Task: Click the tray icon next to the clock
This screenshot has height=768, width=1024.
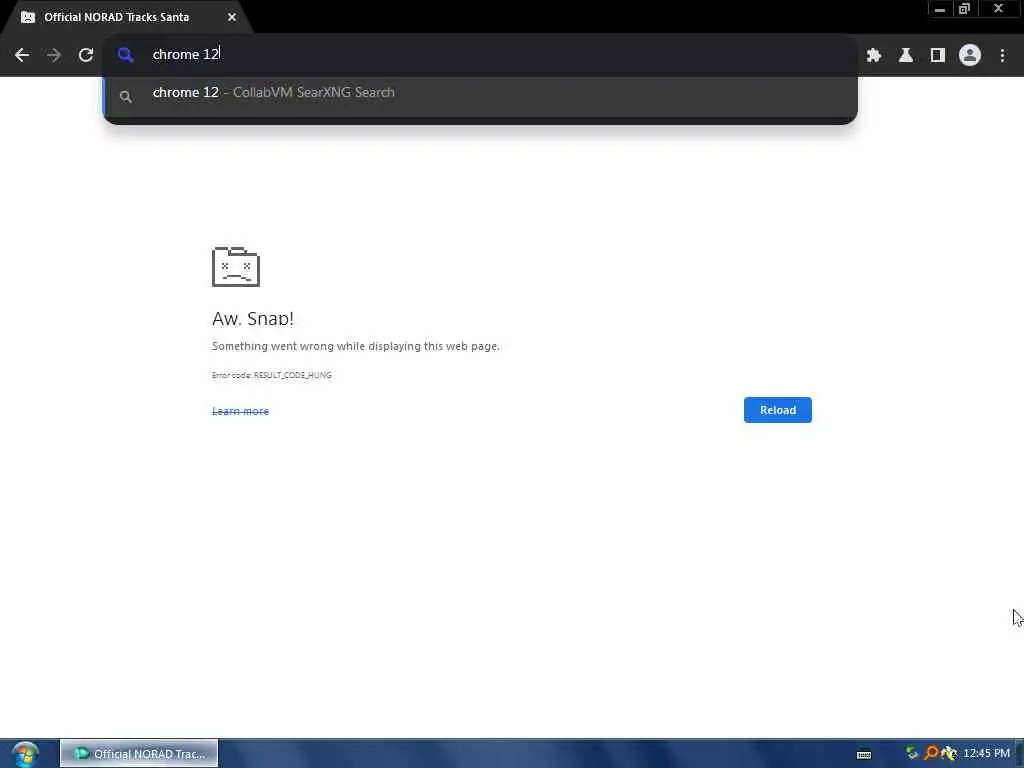Action: [x=949, y=754]
